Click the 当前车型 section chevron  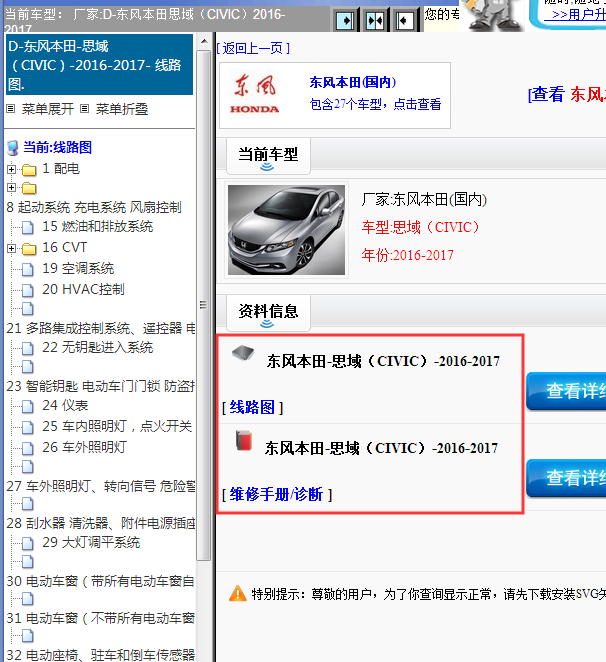click(267, 167)
